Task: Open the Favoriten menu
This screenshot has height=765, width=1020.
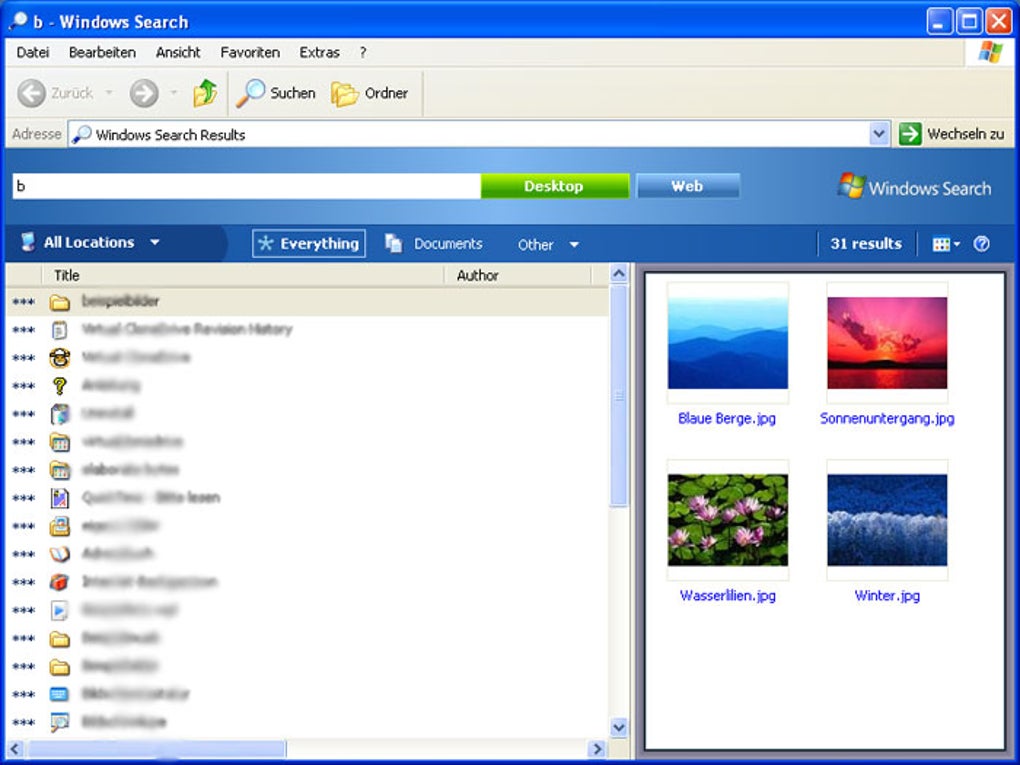Action: coord(250,53)
